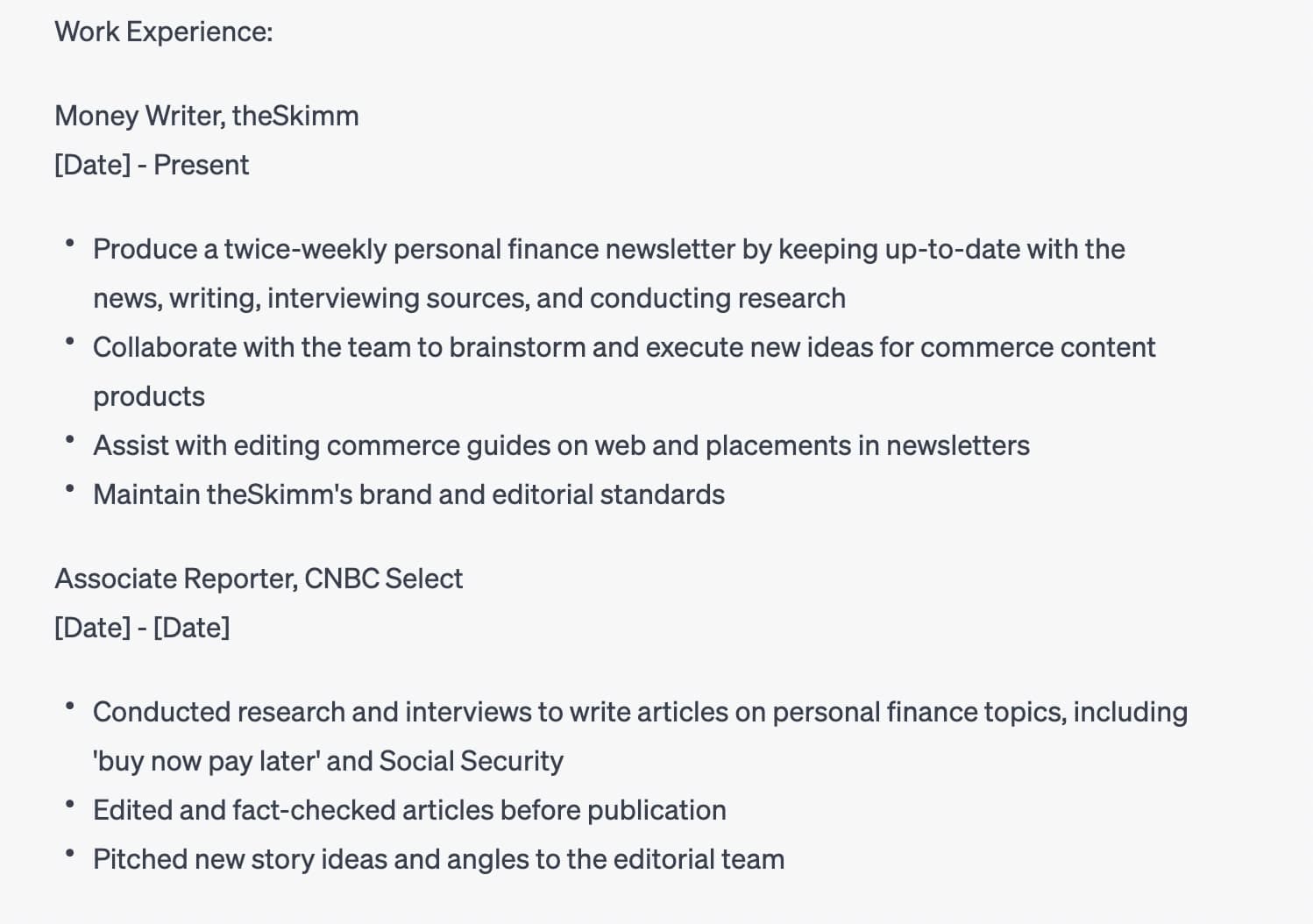The height and width of the screenshot is (924, 1313).
Task: Click the [Date] placeholder before Present
Action: coord(92,166)
